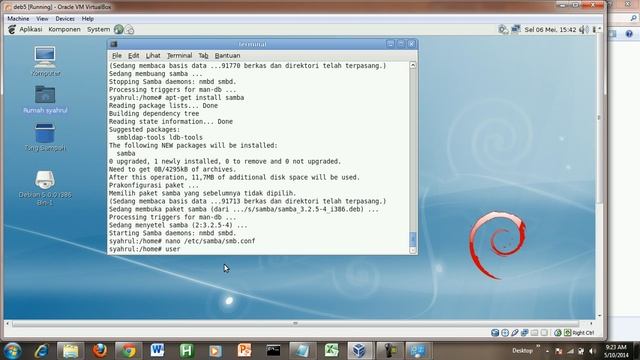640x360 pixels.
Task: Open the green H application on taskbar
Action: [x=187, y=351]
